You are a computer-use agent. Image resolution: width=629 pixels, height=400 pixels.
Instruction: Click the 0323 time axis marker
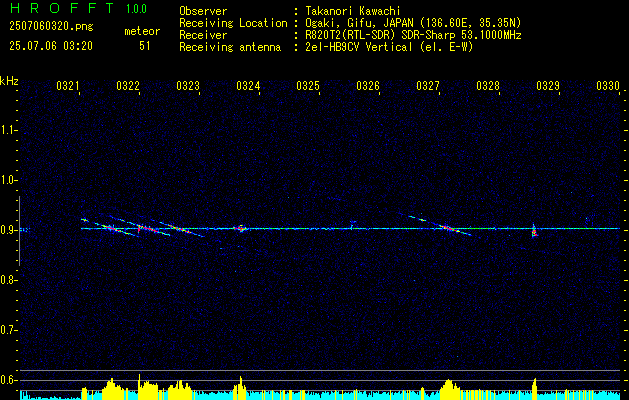[188, 85]
